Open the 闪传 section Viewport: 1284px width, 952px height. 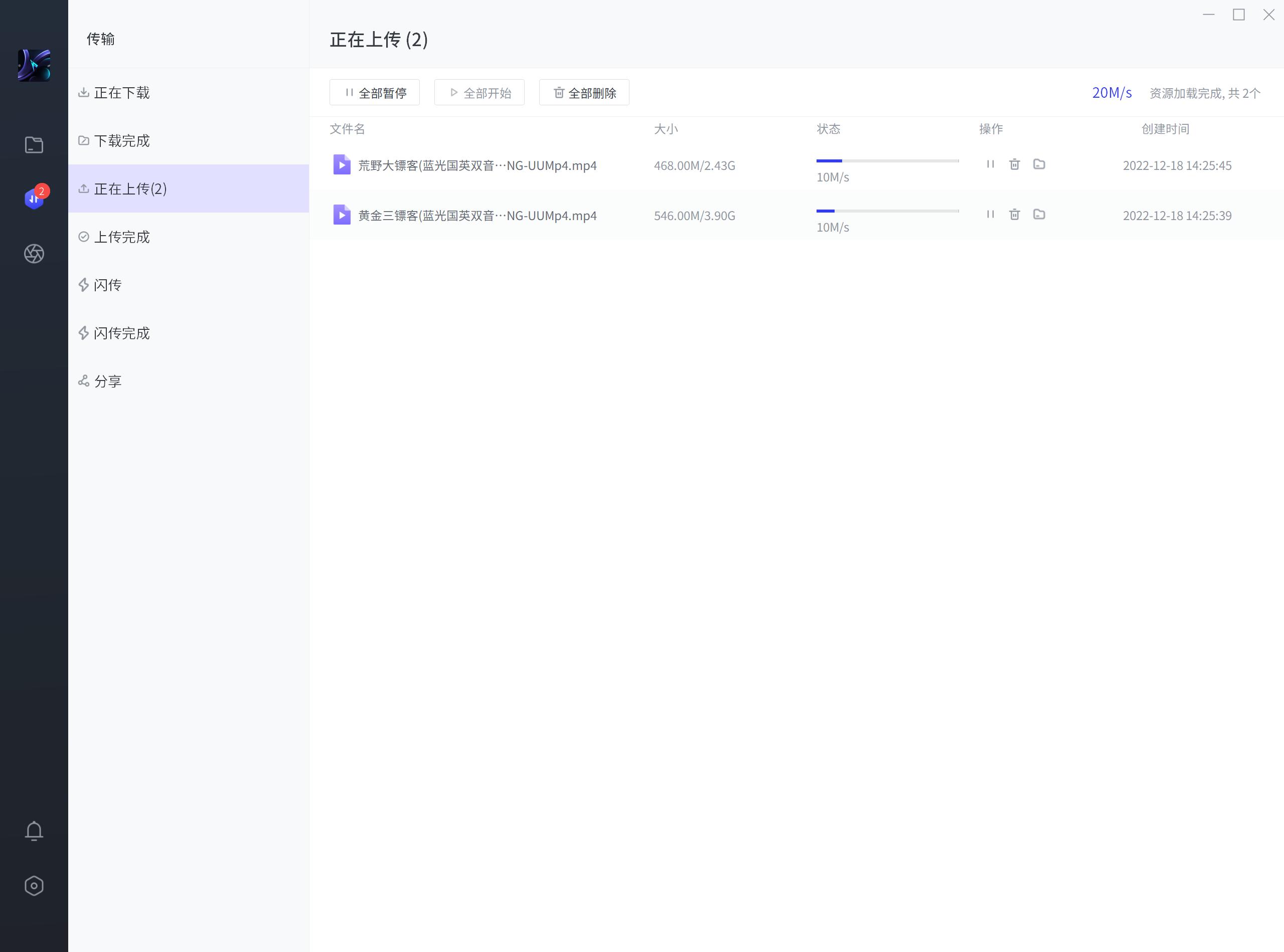(107, 285)
